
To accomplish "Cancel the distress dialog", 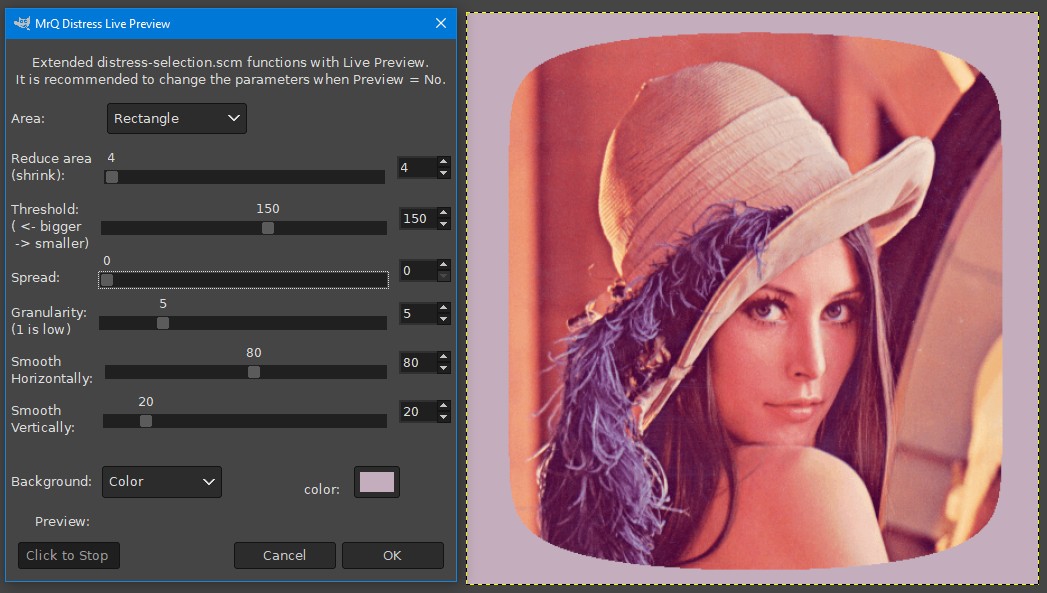I will tap(284, 555).
